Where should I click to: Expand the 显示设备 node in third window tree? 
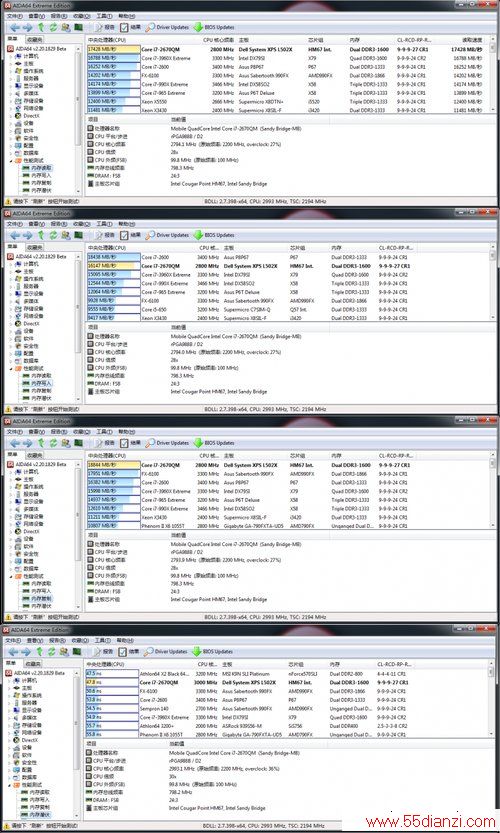pyautogui.click(x=11, y=501)
